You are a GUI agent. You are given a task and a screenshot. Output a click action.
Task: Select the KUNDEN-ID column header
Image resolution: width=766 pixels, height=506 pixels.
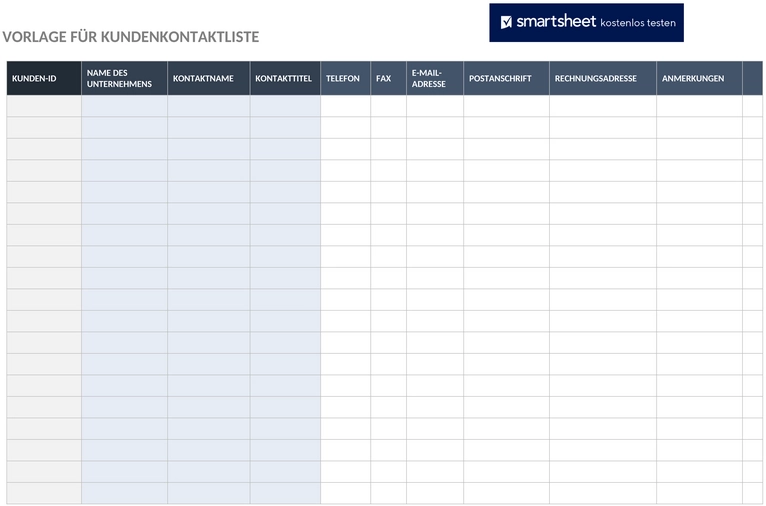click(x=44, y=78)
